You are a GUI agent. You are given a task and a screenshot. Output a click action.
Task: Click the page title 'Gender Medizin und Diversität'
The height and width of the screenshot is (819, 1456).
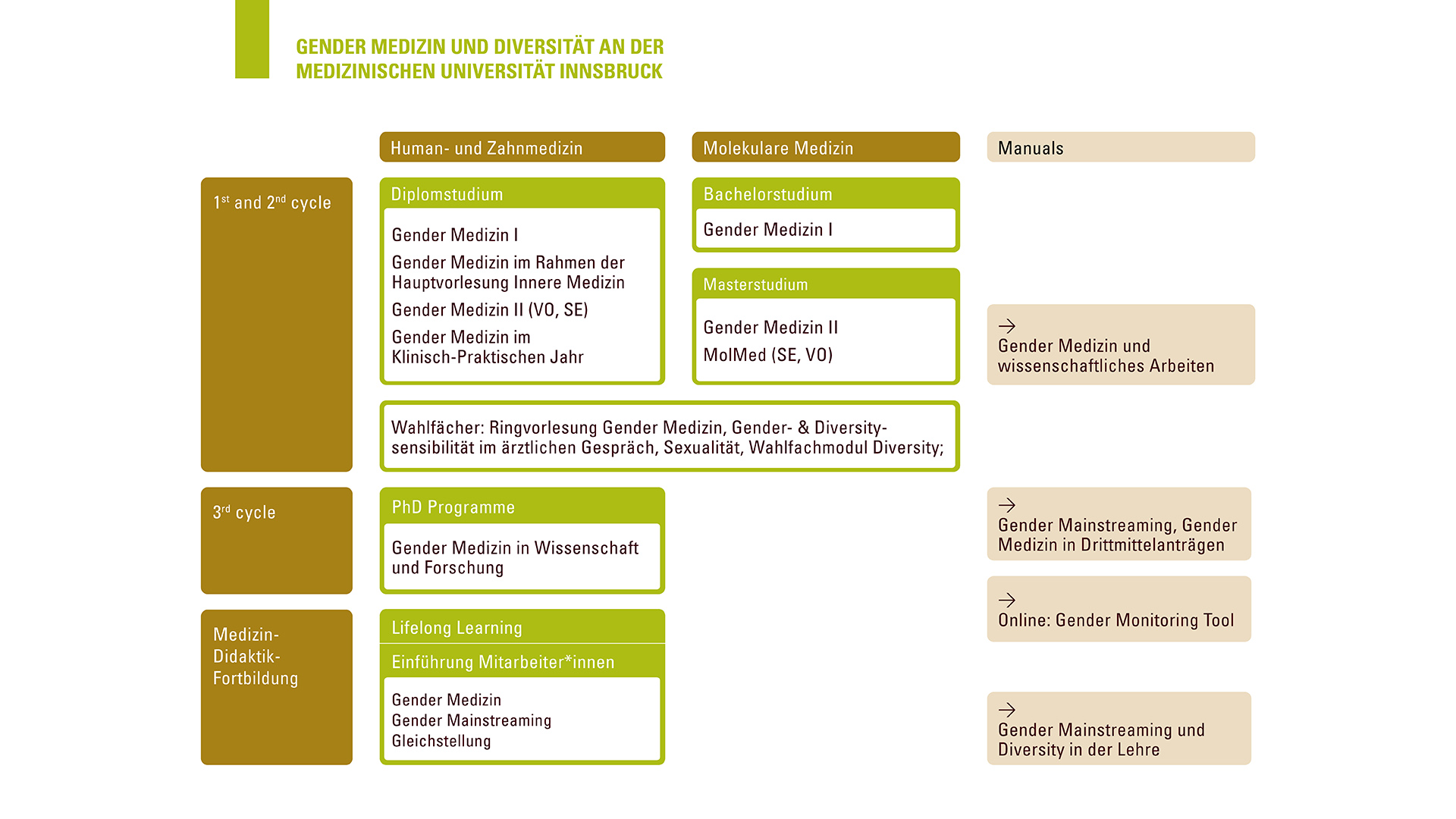(479, 58)
